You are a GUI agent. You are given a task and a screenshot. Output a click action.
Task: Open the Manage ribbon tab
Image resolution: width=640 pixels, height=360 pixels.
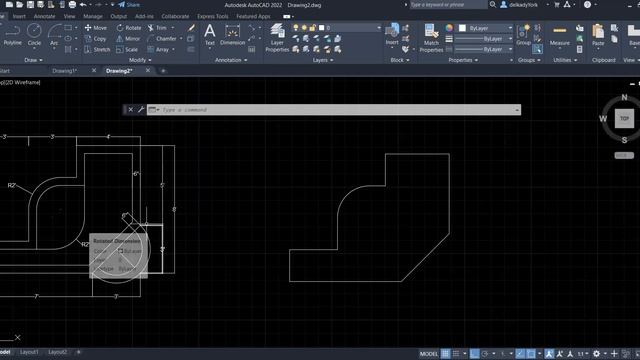tap(93, 16)
